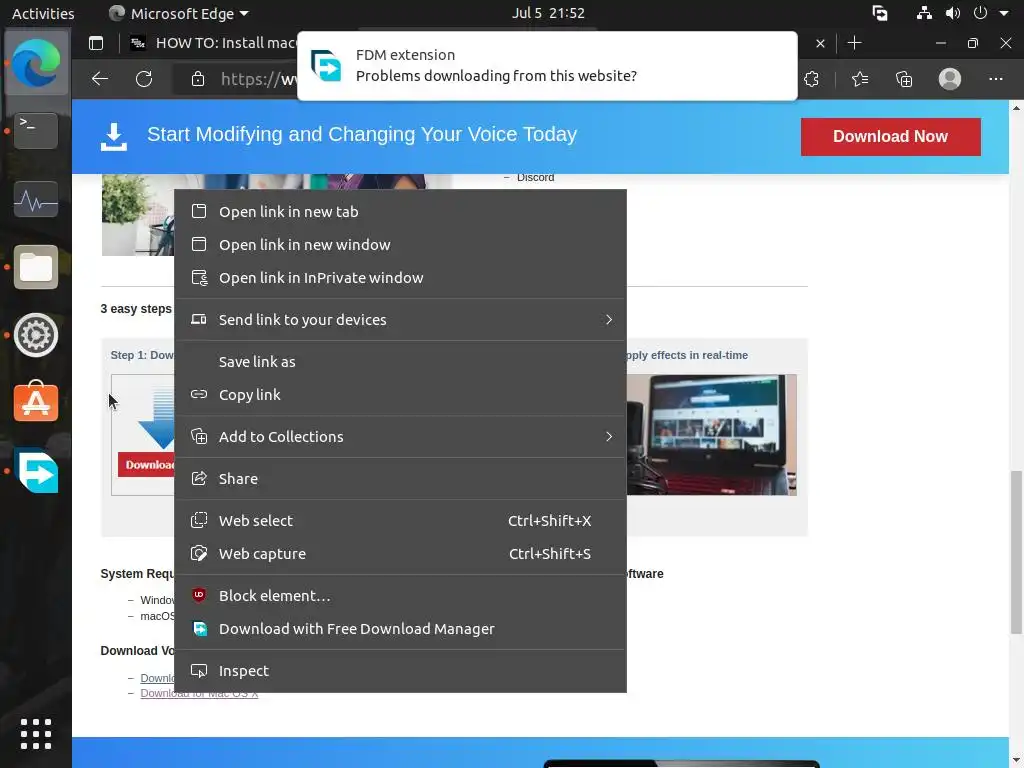Open the network icon in the top bar
This screenshot has width=1024, height=768.
tap(924, 13)
